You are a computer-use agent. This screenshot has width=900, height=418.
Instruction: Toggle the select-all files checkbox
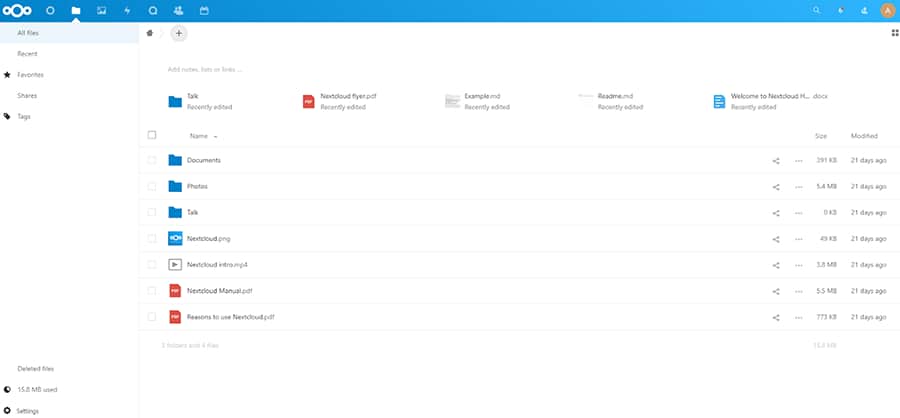pos(152,135)
